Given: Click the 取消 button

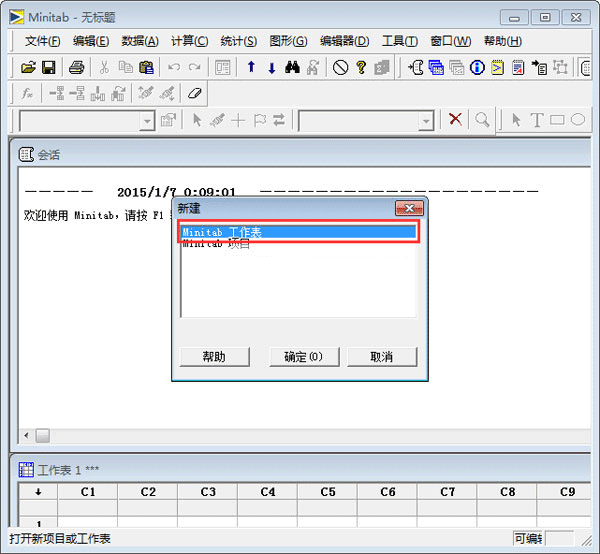Looking at the screenshot, I should [382, 357].
